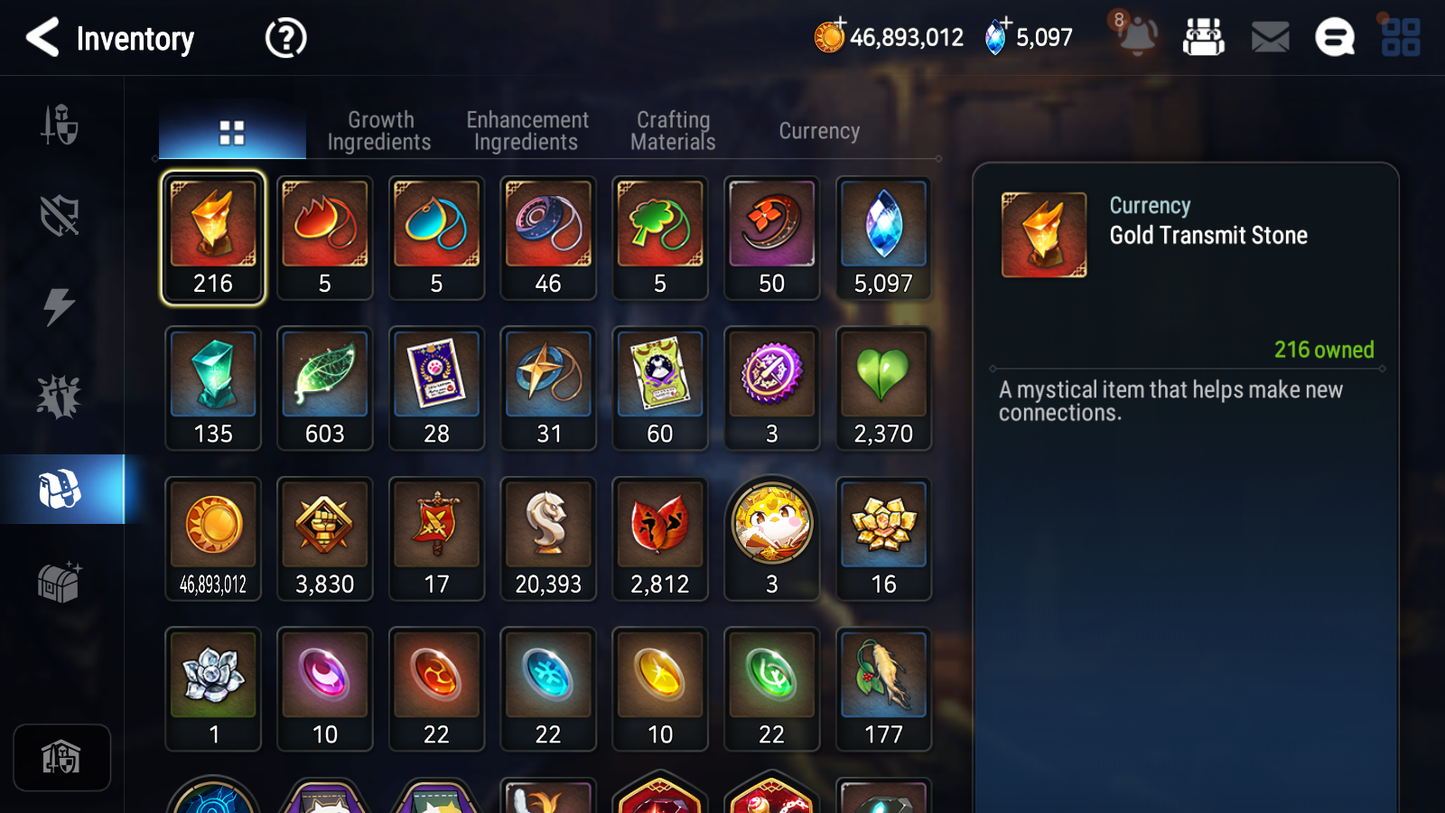1445x813 pixels.
Task: Select the green leaf item with 603
Action: [x=325, y=388]
